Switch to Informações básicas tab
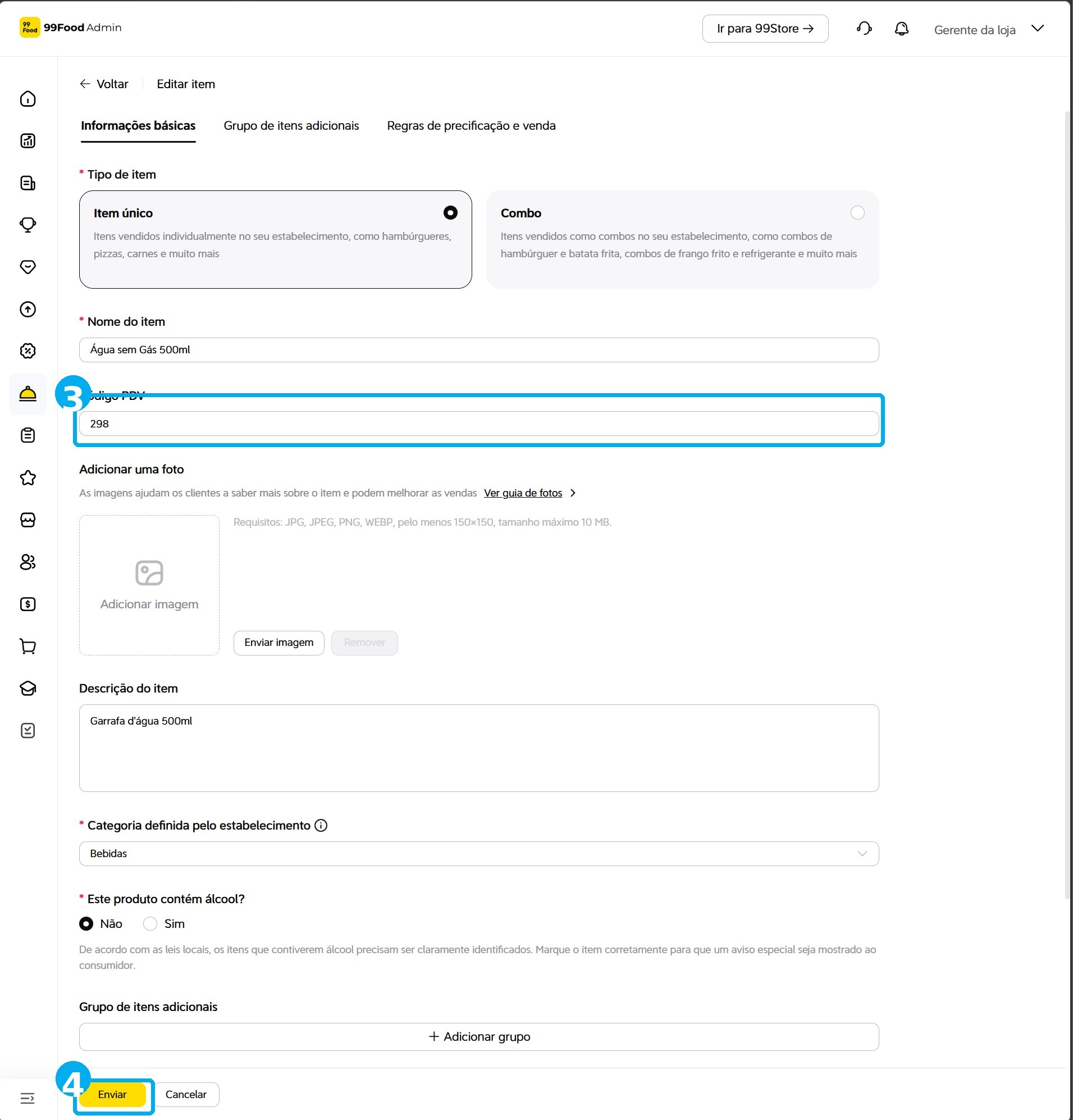 138,126
